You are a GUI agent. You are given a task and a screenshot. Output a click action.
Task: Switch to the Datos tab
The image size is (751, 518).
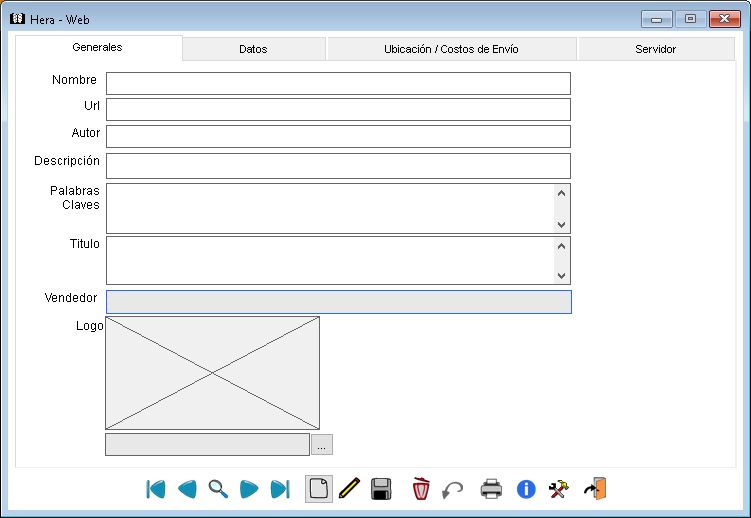pos(253,49)
